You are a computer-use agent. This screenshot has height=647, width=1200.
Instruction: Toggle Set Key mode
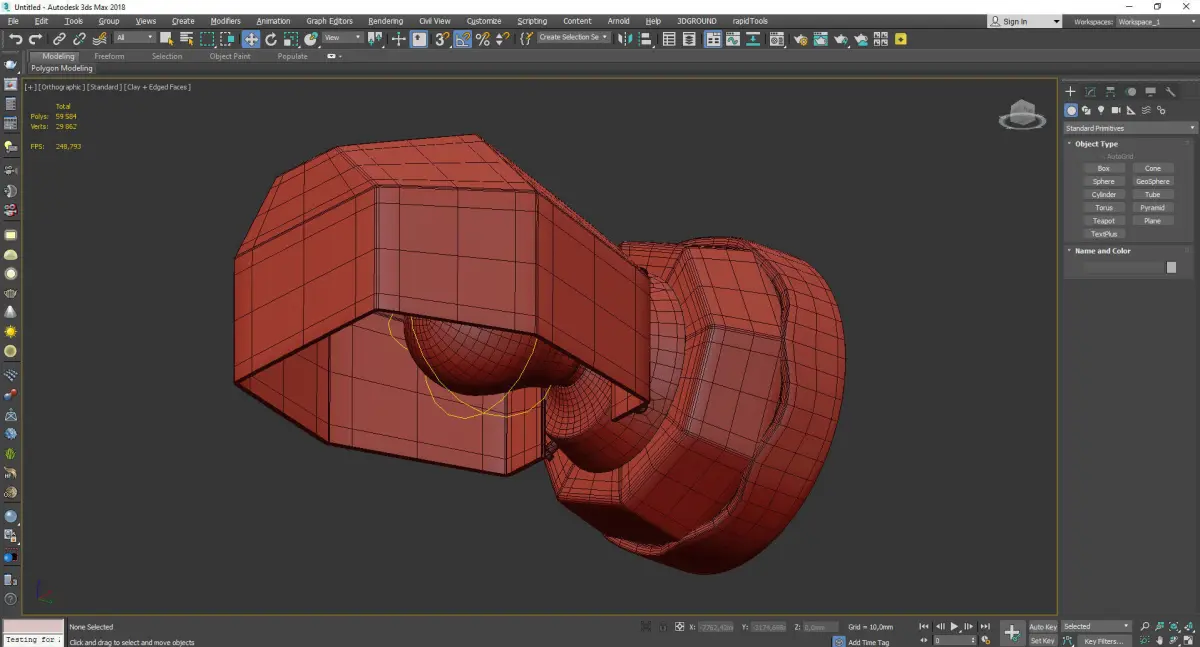point(1043,640)
